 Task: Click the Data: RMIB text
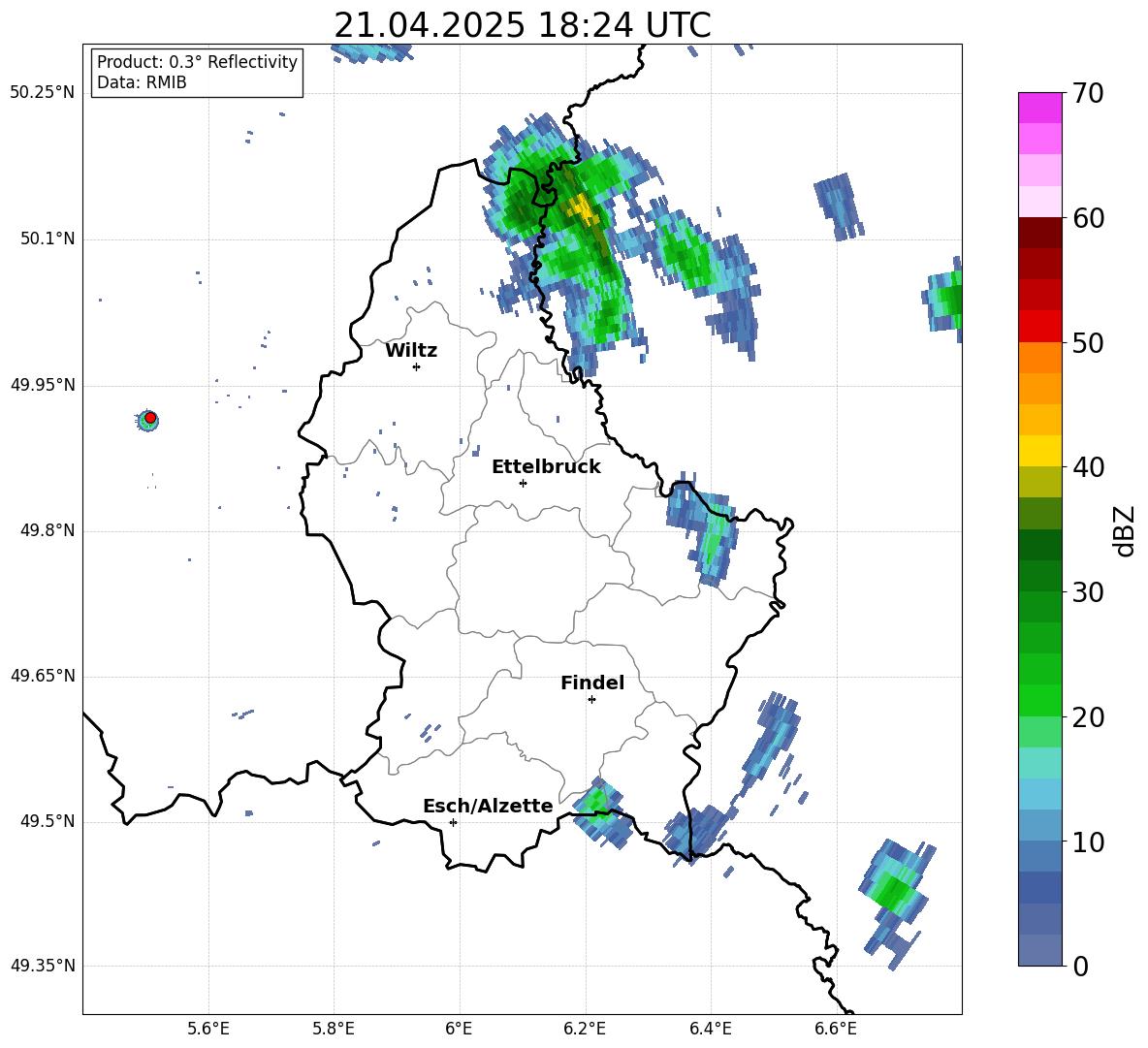(x=142, y=82)
